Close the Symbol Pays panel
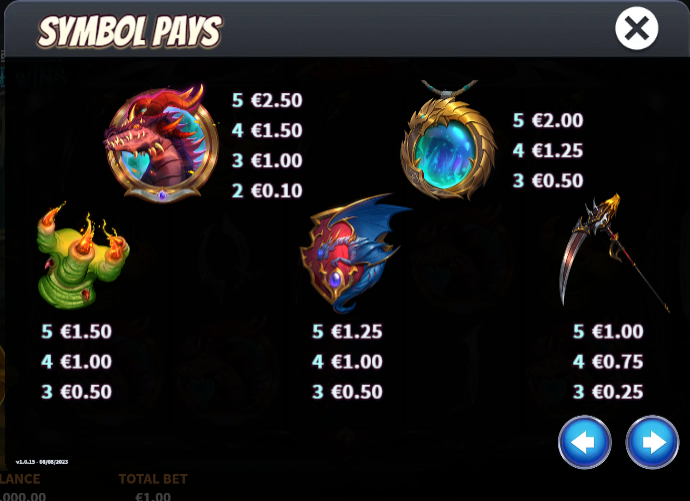 coord(636,28)
